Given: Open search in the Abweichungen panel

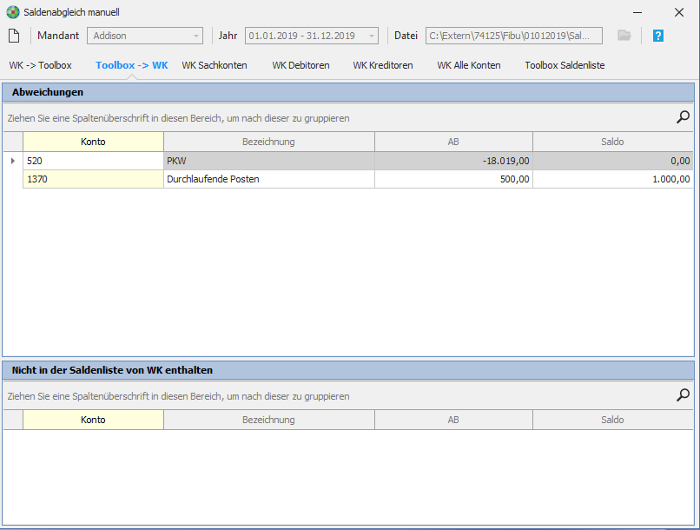Looking at the screenshot, I should (x=683, y=117).
